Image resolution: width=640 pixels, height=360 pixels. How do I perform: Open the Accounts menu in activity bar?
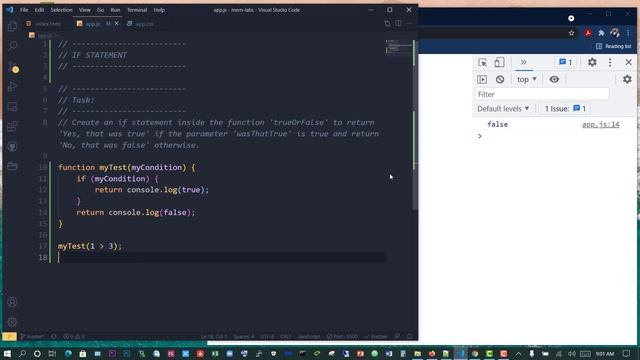(12, 302)
